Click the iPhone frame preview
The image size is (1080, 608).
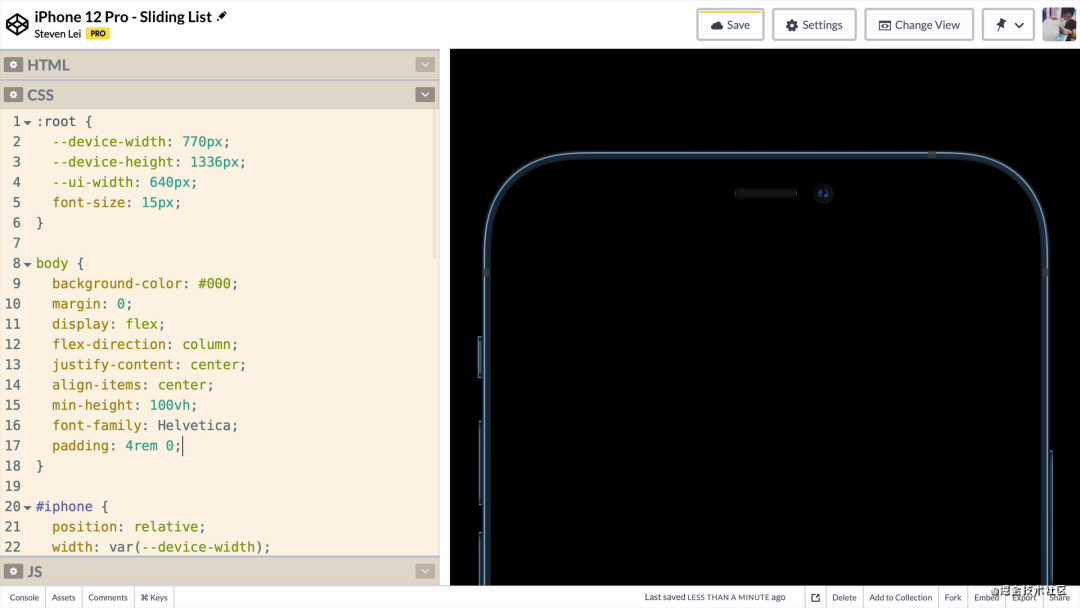click(765, 368)
